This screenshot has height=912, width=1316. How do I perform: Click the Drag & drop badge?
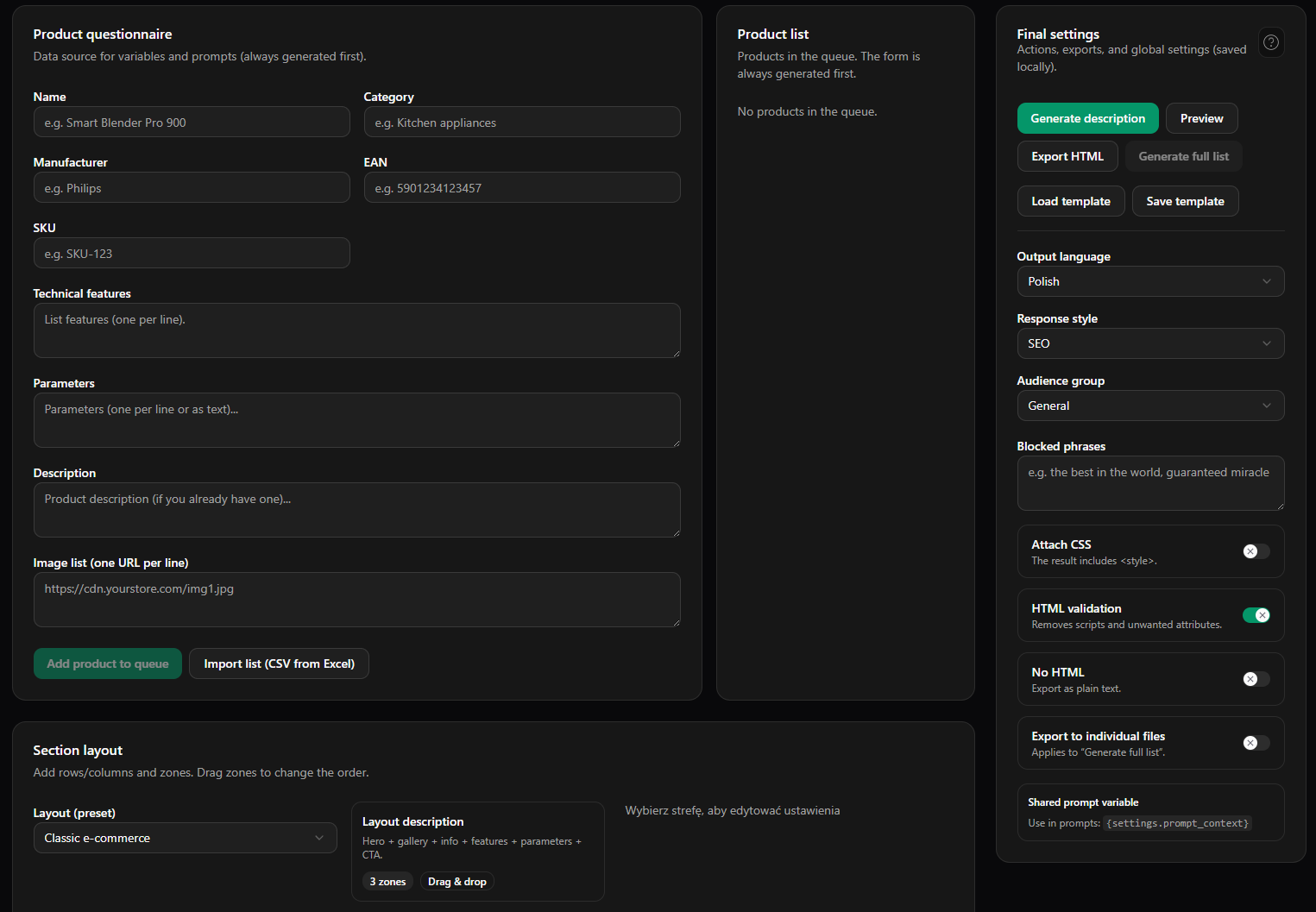[457, 882]
